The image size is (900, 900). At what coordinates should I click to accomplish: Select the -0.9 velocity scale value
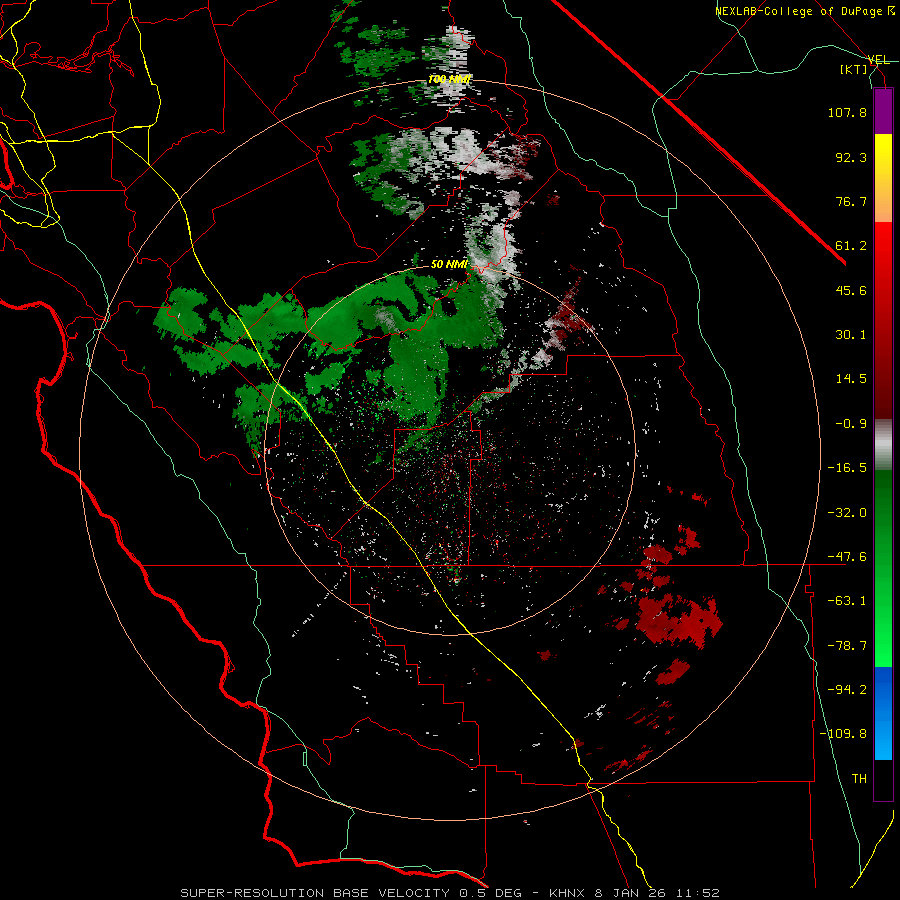tap(851, 424)
